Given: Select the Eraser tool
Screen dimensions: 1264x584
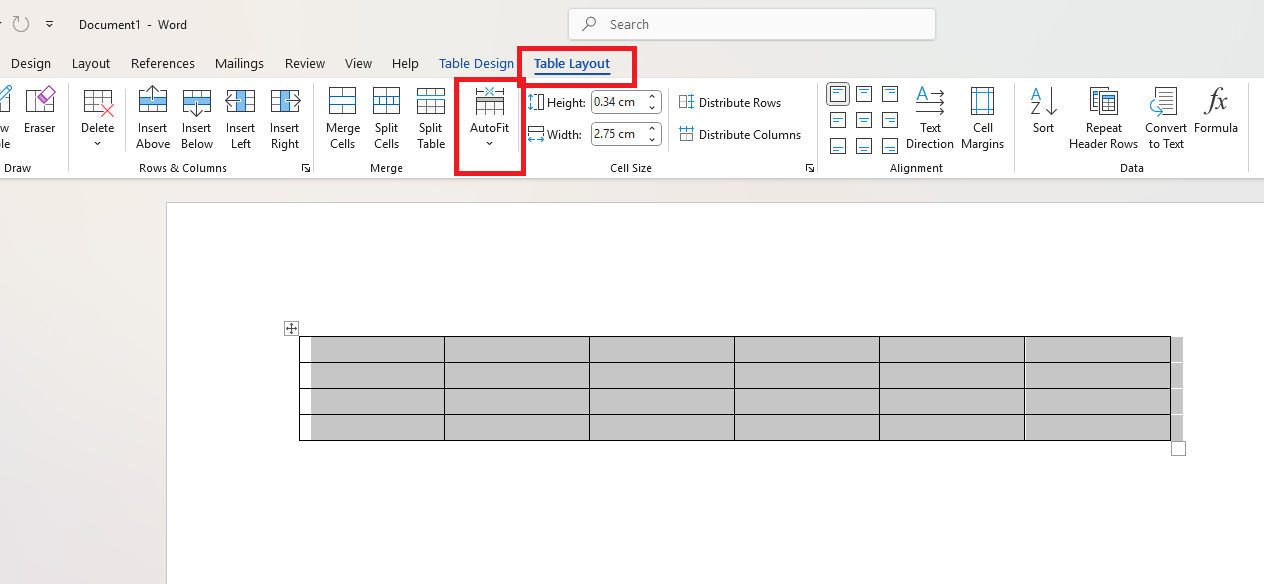Looking at the screenshot, I should coord(40,110).
